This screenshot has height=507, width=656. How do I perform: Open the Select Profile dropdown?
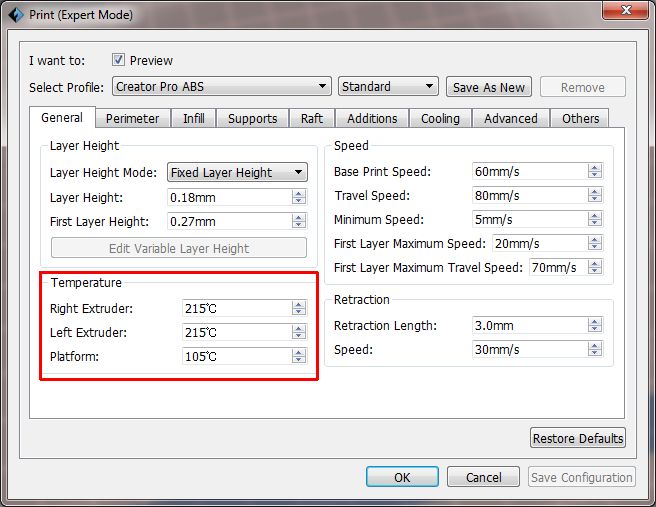221,87
